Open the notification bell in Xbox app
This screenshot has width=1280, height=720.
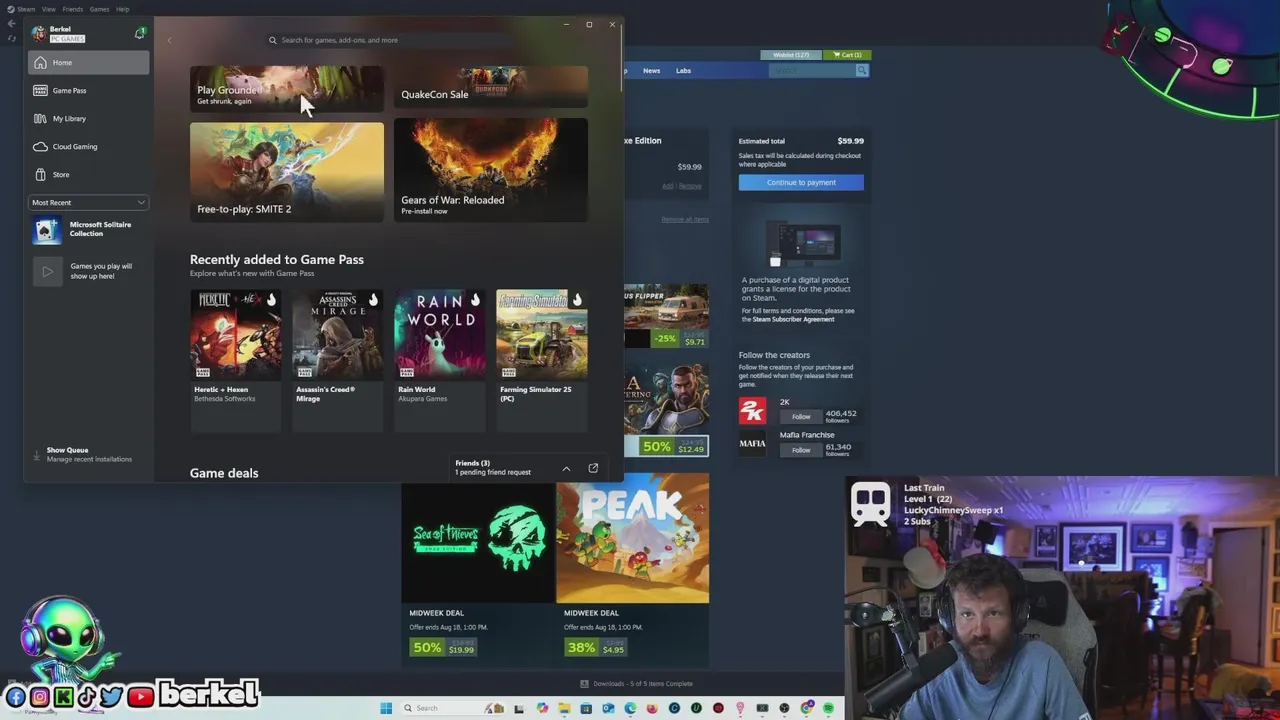(x=139, y=33)
